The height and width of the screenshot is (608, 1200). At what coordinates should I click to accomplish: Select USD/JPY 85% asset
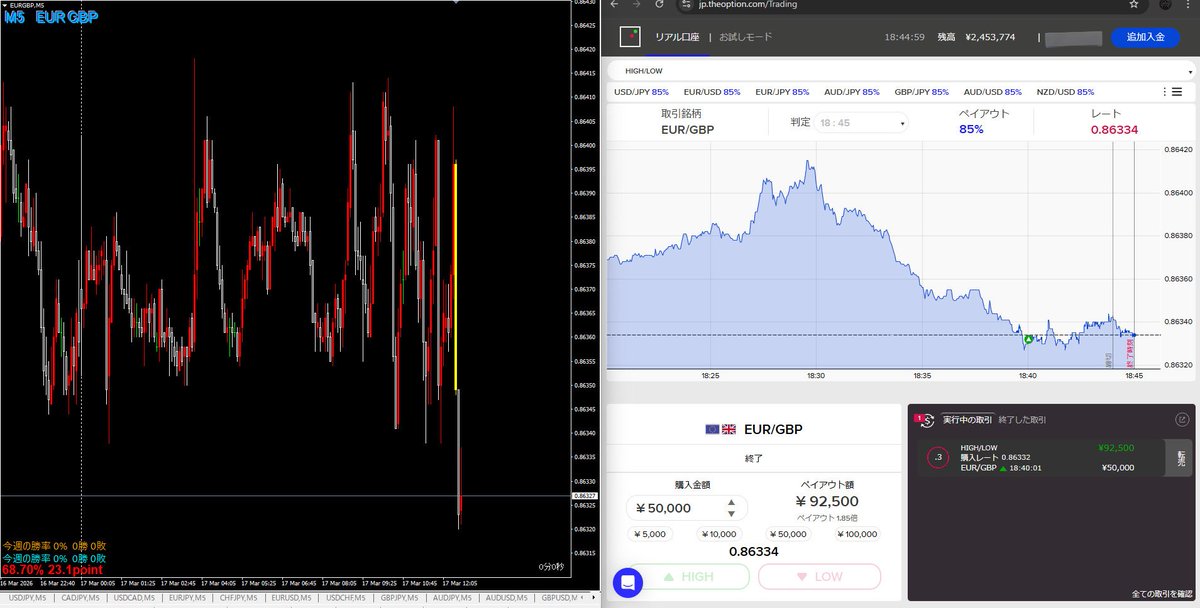pyautogui.click(x=641, y=92)
